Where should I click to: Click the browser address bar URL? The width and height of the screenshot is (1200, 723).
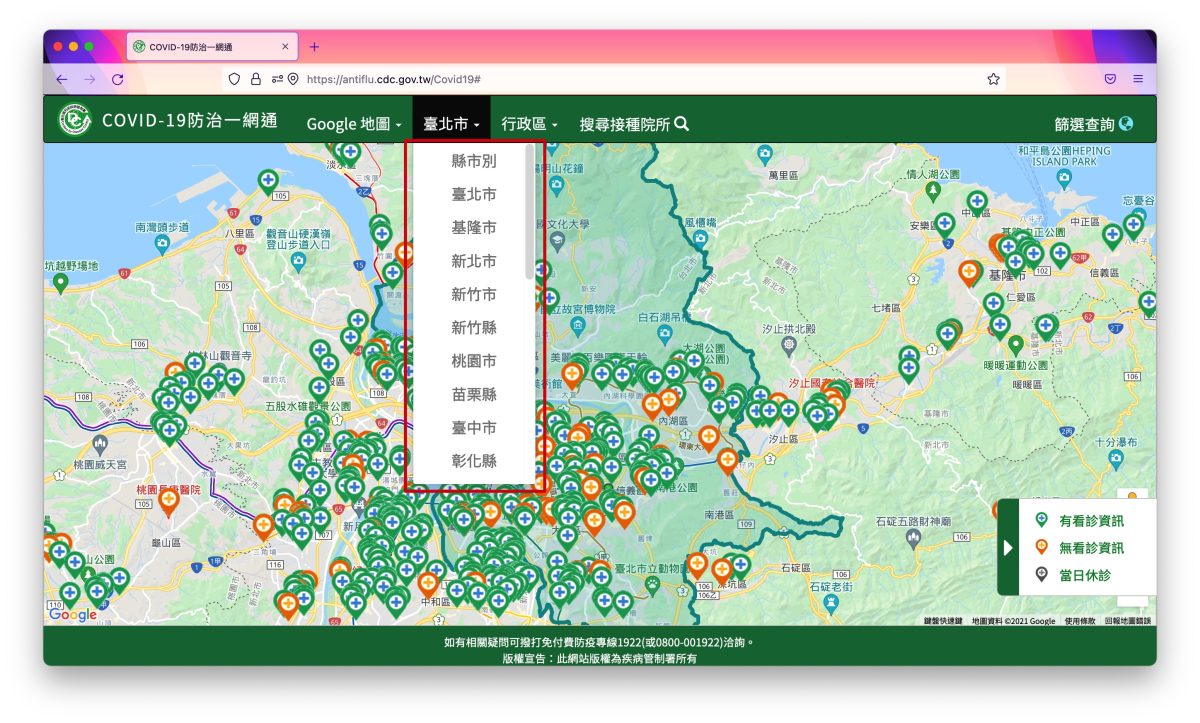tap(395, 79)
